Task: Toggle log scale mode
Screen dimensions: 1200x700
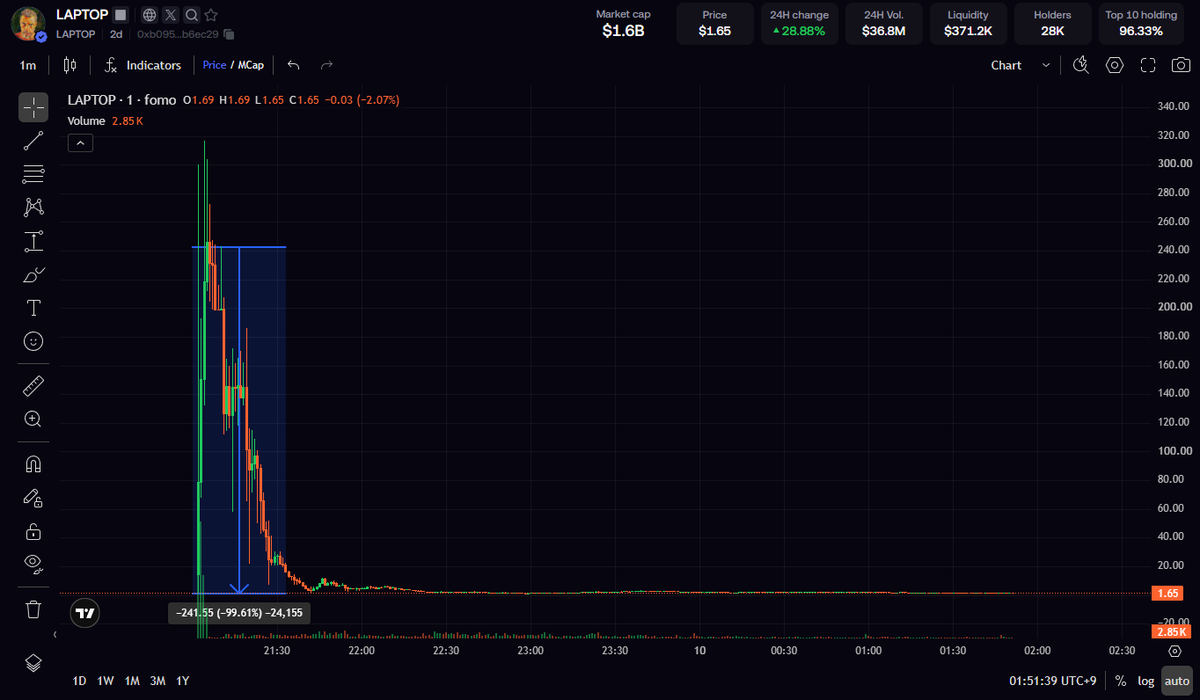Action: pyautogui.click(x=1145, y=681)
